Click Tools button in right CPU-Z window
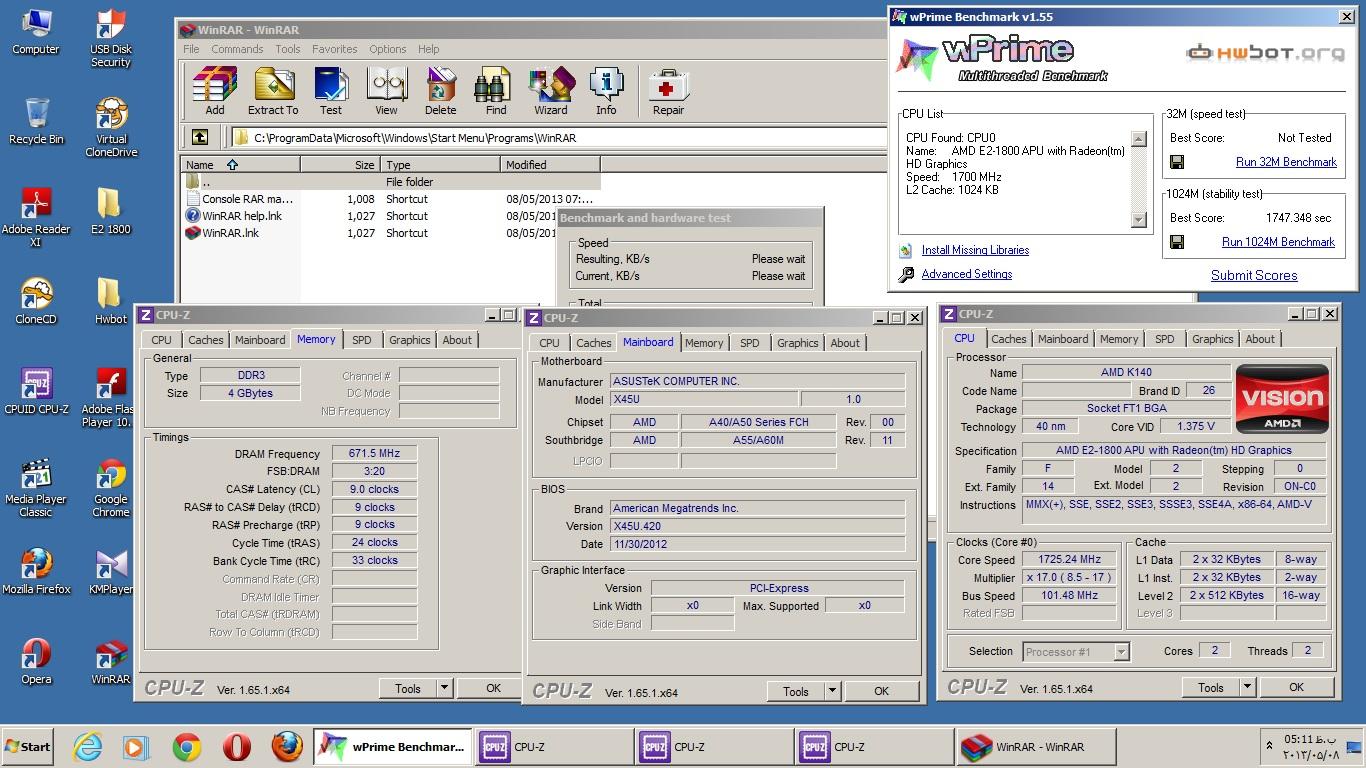The width and height of the screenshot is (1366, 768). tap(1210, 687)
